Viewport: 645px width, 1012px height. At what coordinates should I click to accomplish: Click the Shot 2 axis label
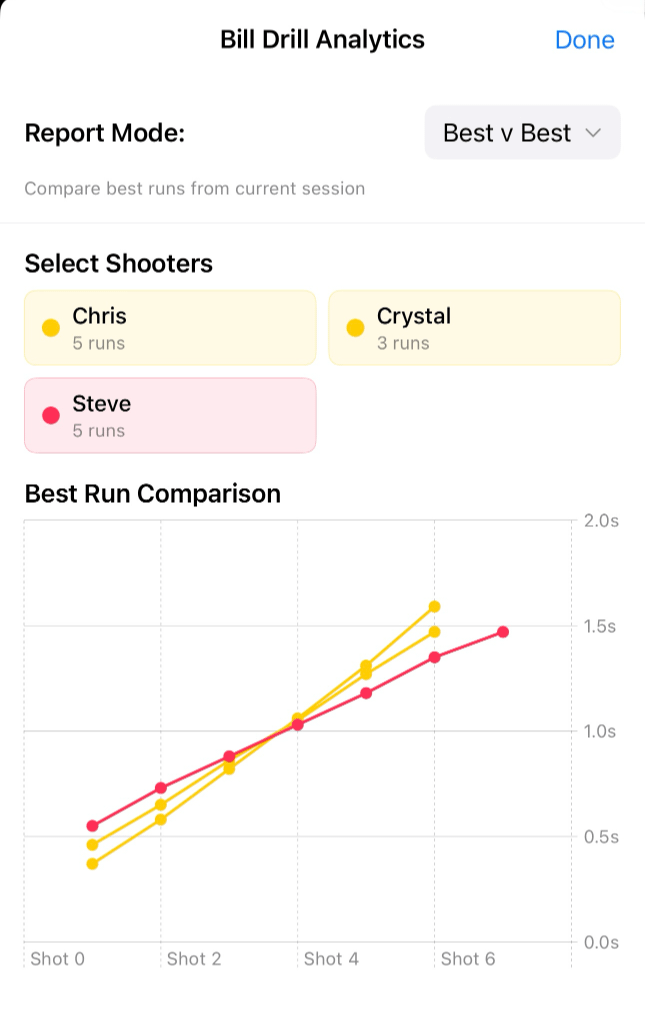pyautogui.click(x=194, y=959)
